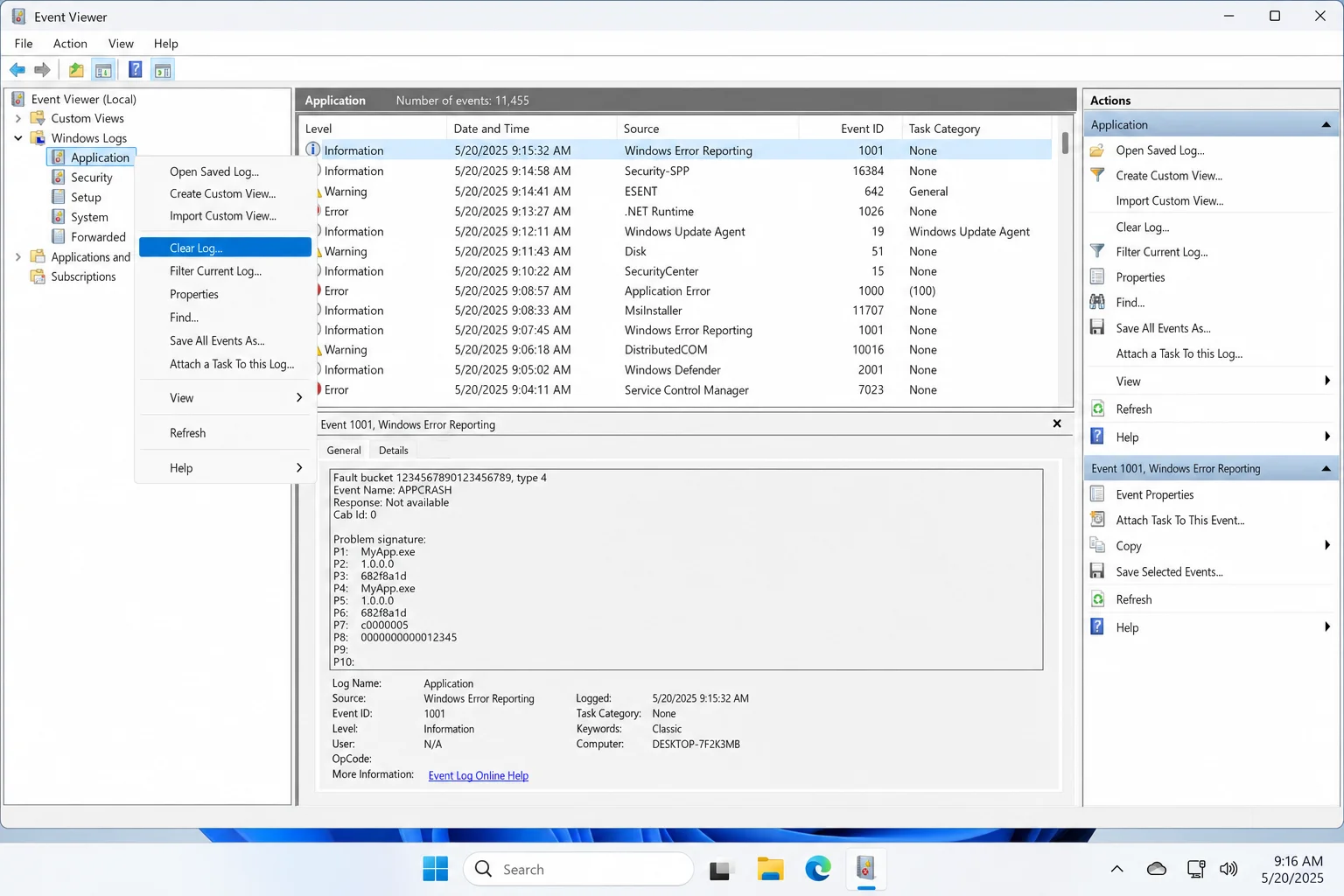Click Attach a Task To this Log in Actions
Image resolution: width=1344 pixels, height=896 pixels.
click(1179, 353)
